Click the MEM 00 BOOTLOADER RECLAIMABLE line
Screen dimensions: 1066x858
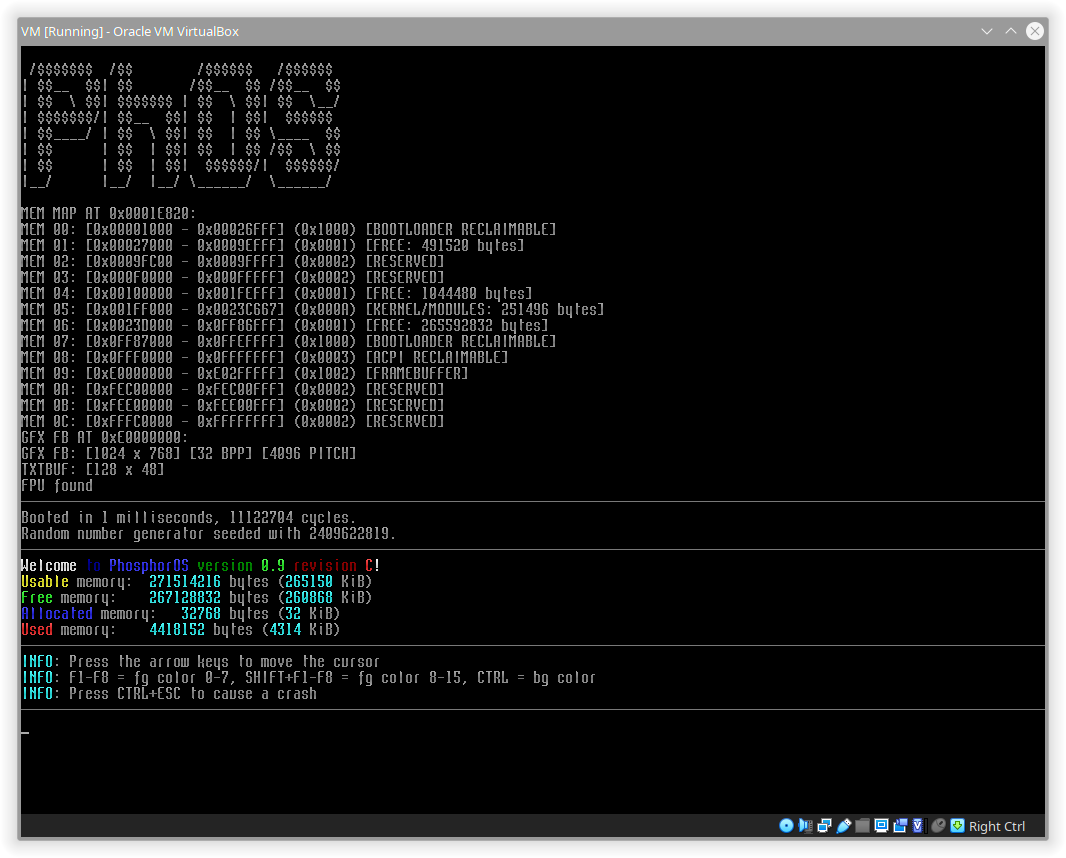click(x=289, y=229)
